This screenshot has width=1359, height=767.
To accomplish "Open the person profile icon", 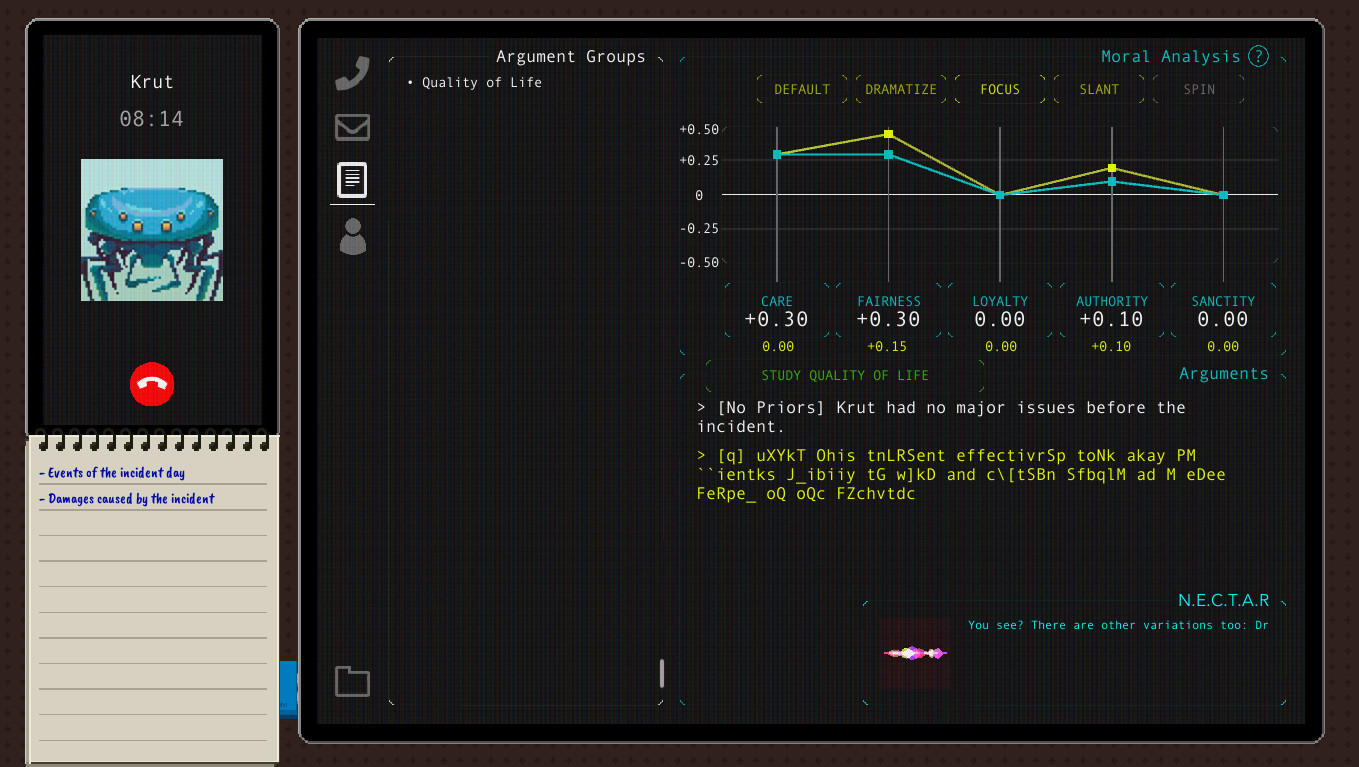I will [352, 236].
